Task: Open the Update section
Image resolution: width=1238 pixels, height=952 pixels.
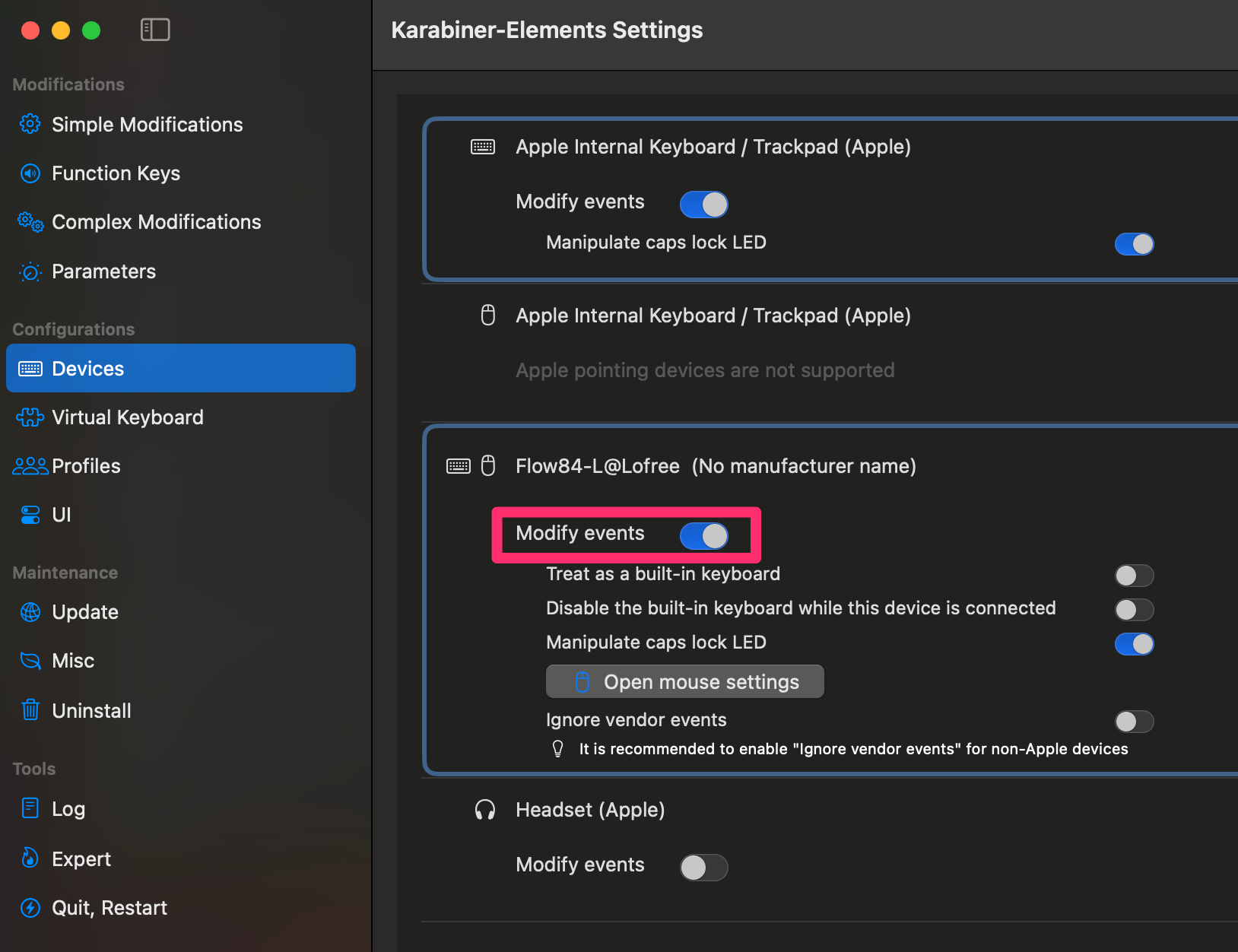Action: pyautogui.click(x=84, y=612)
